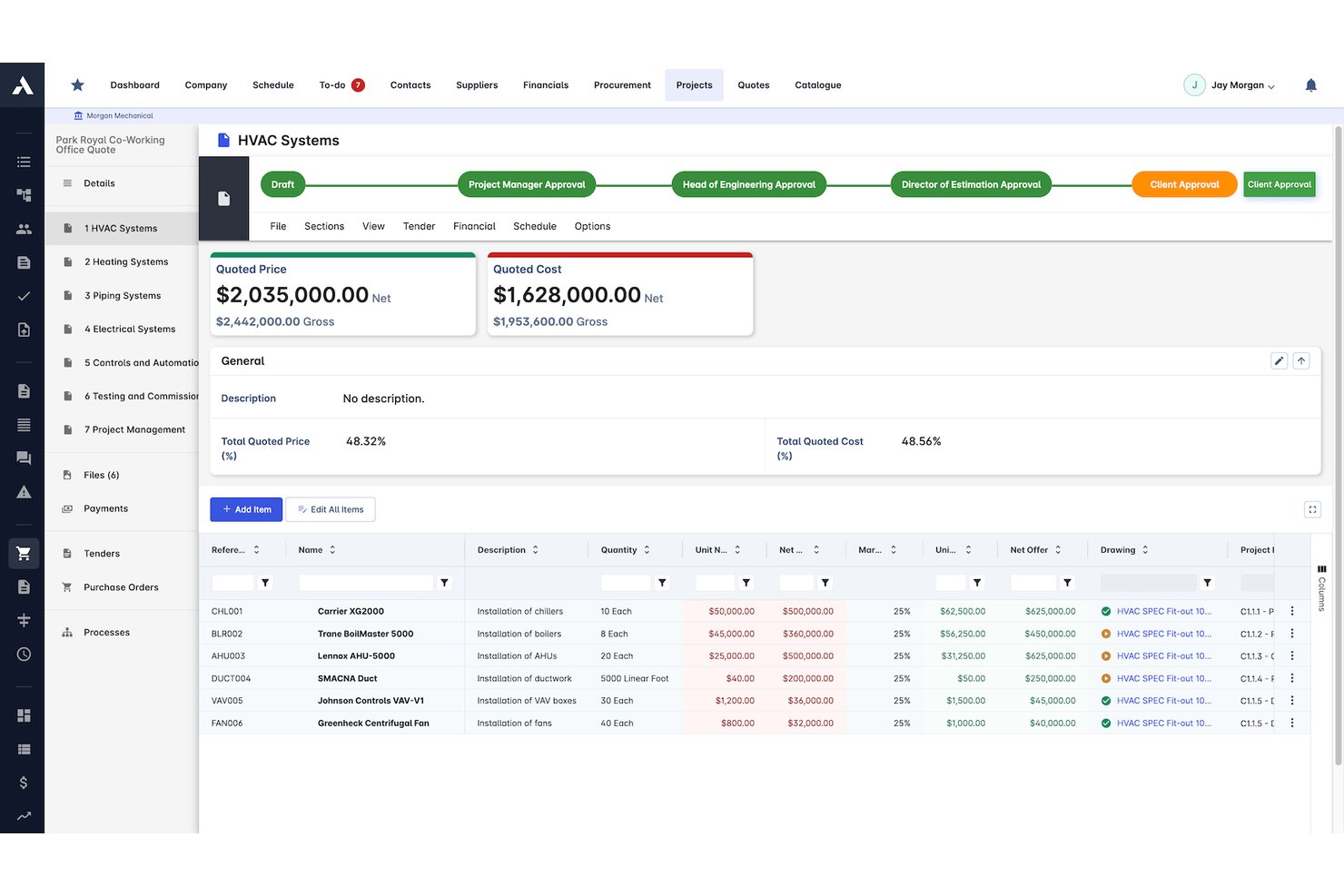The height and width of the screenshot is (896, 1344).
Task: Open the Columns side panel toggle
Action: (x=1321, y=587)
